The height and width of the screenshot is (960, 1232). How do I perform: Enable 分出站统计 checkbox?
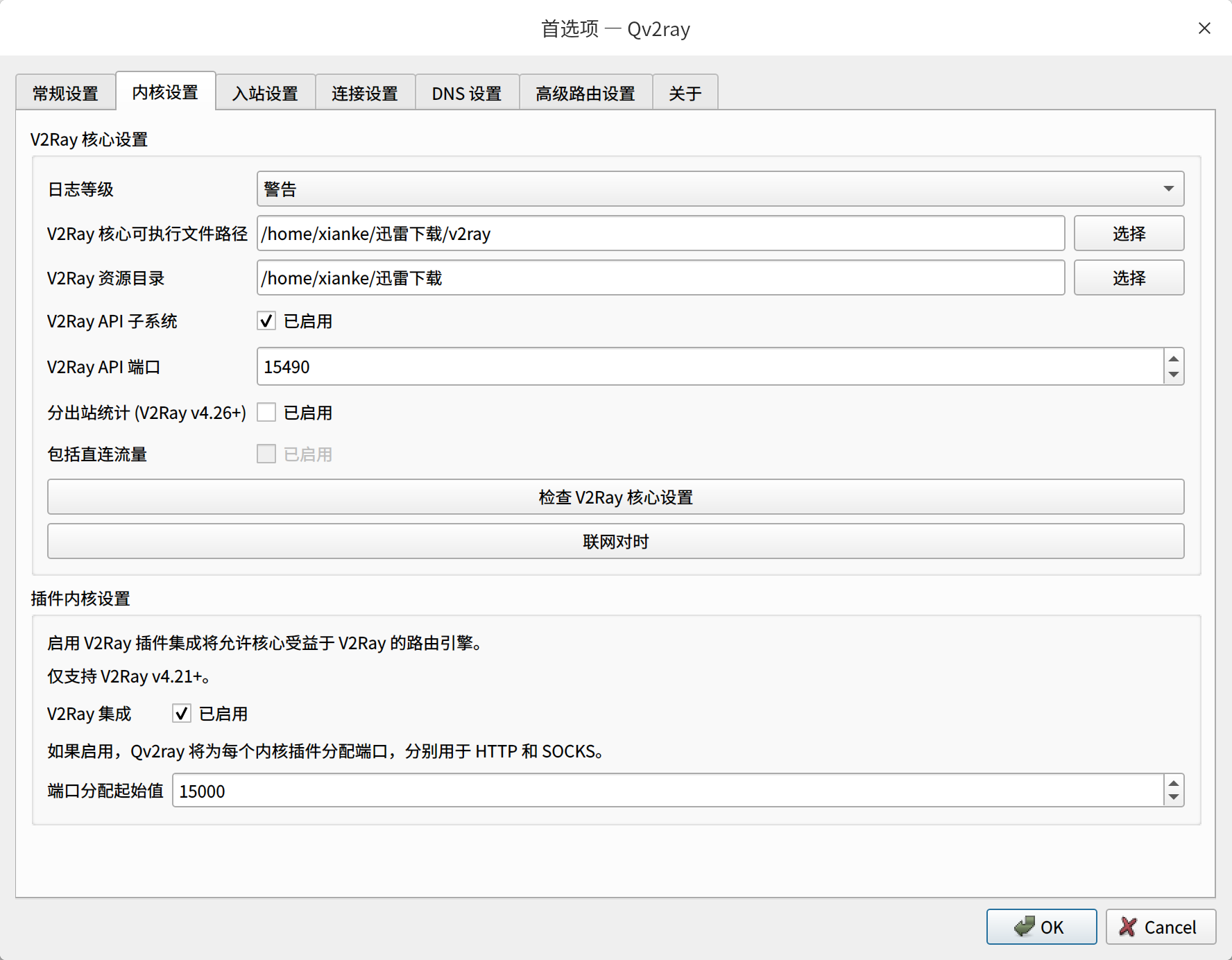point(266,413)
